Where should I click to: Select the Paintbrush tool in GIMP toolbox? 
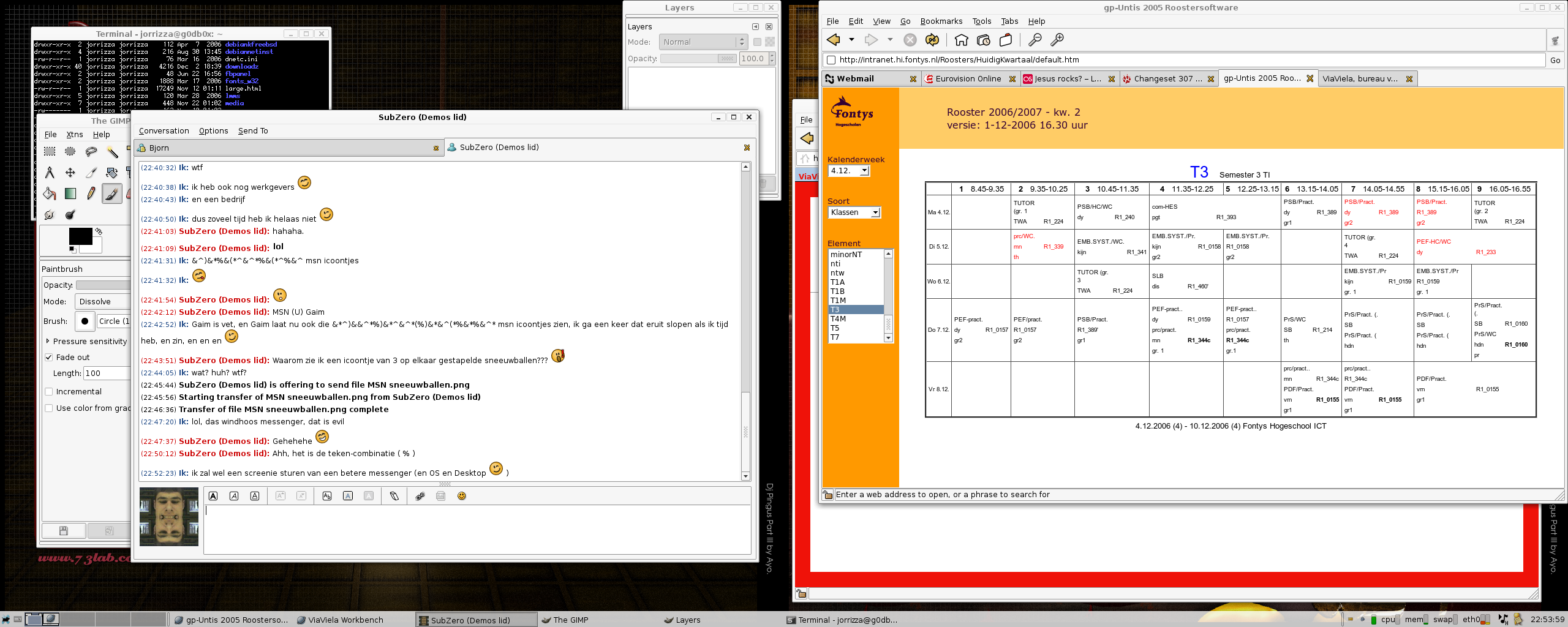coord(111,193)
